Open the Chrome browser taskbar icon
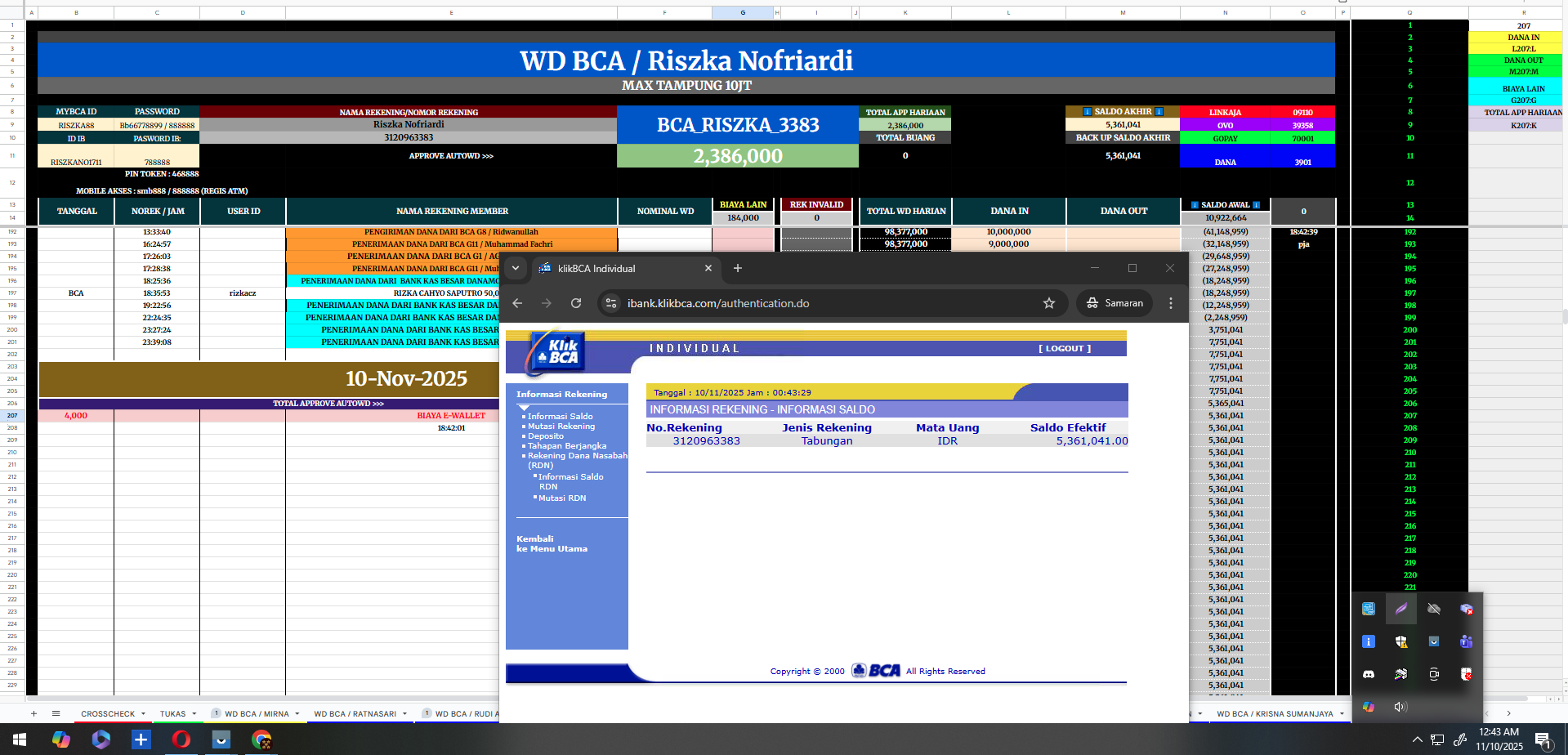 click(261, 739)
